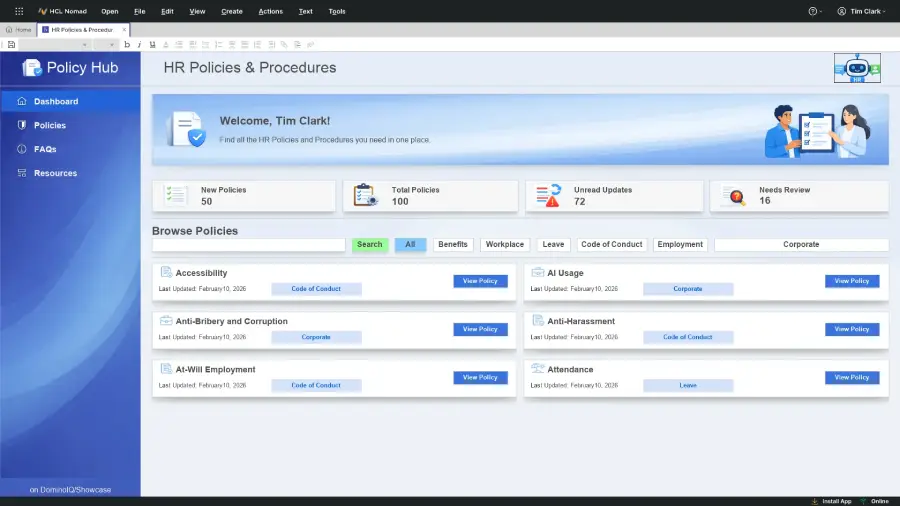Expand the Tim Clark user menu
The width and height of the screenshot is (900, 506).
[862, 11]
